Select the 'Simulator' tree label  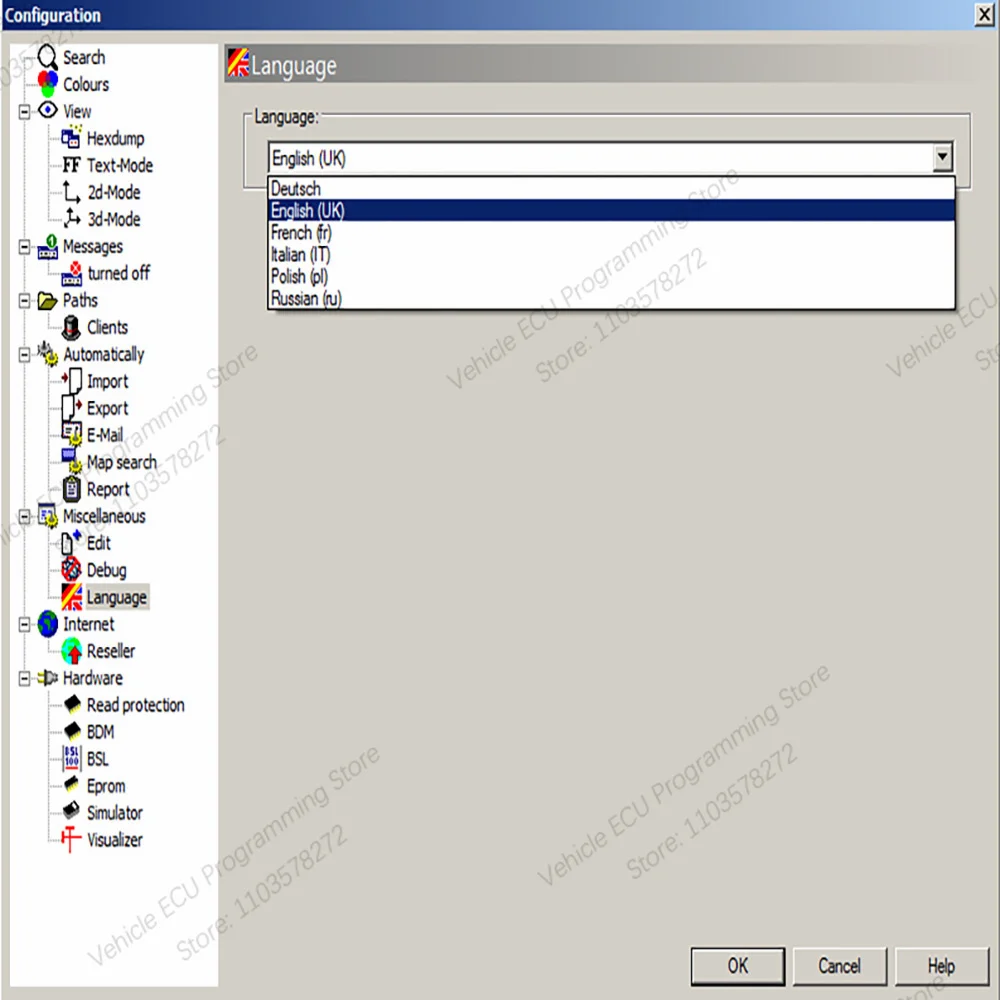115,812
